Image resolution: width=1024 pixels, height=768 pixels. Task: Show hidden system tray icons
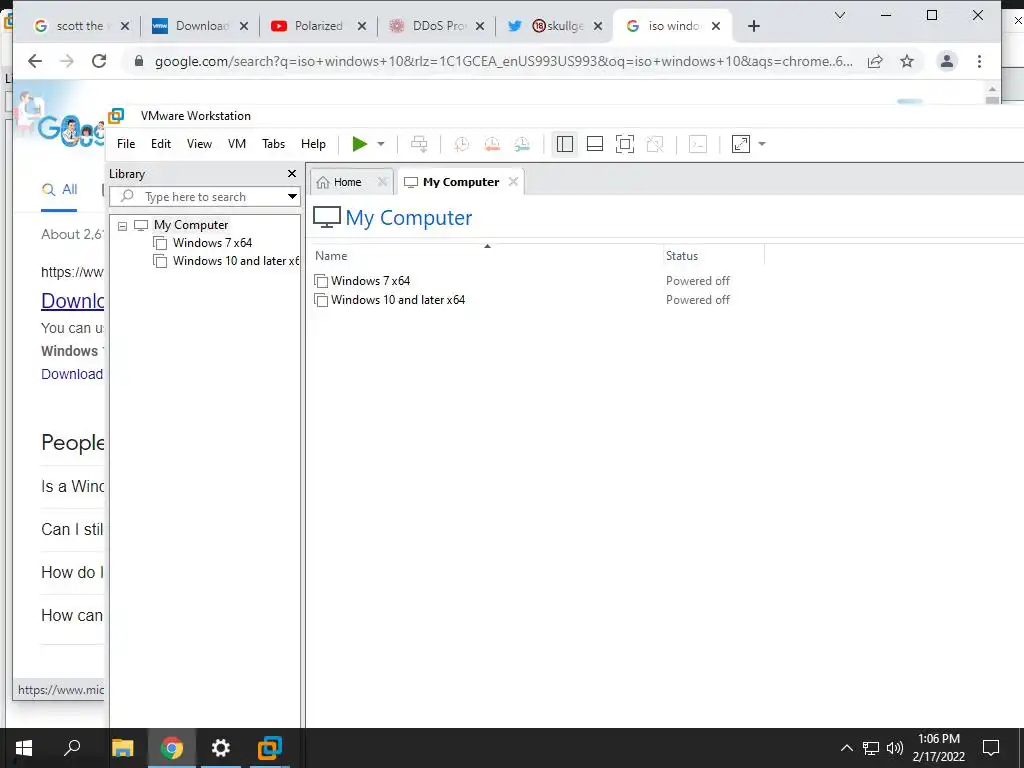pyautogui.click(x=846, y=748)
